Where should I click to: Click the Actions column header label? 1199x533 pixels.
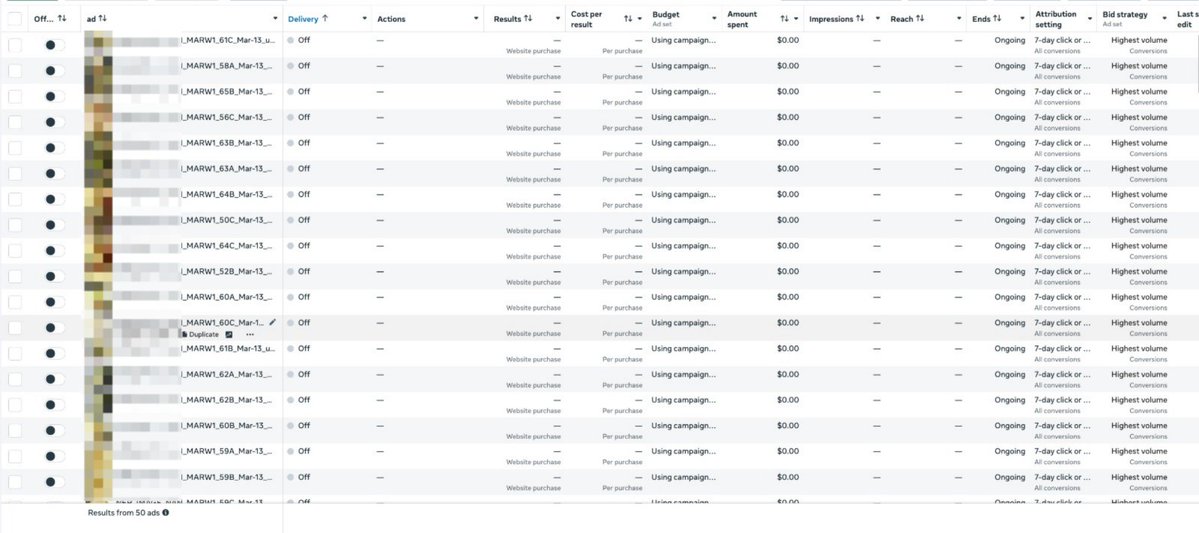point(392,18)
